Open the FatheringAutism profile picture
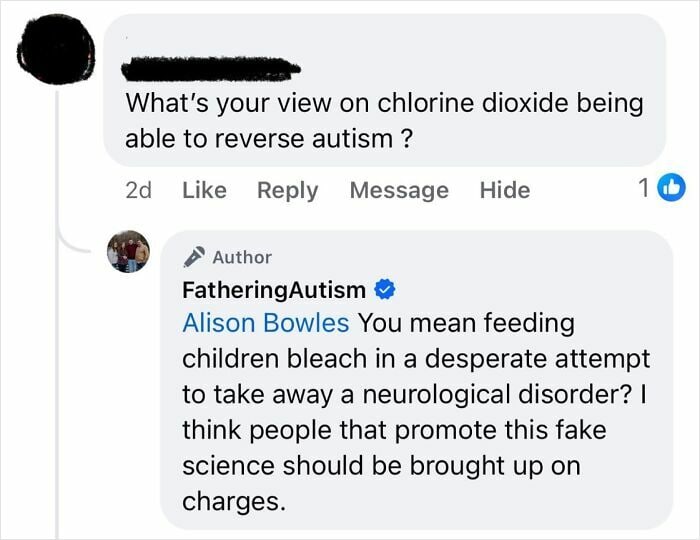 click(128, 252)
